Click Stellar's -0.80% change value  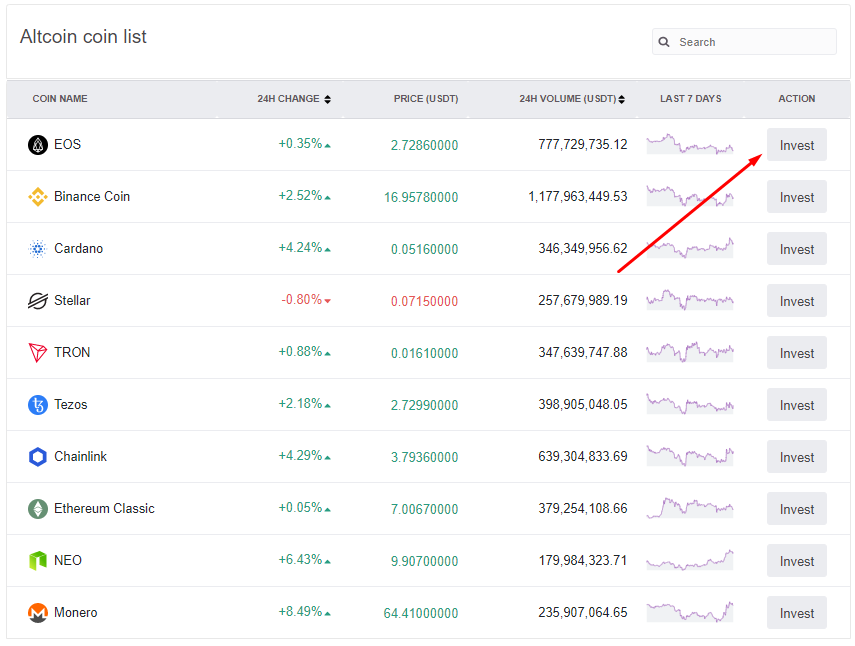(x=302, y=299)
